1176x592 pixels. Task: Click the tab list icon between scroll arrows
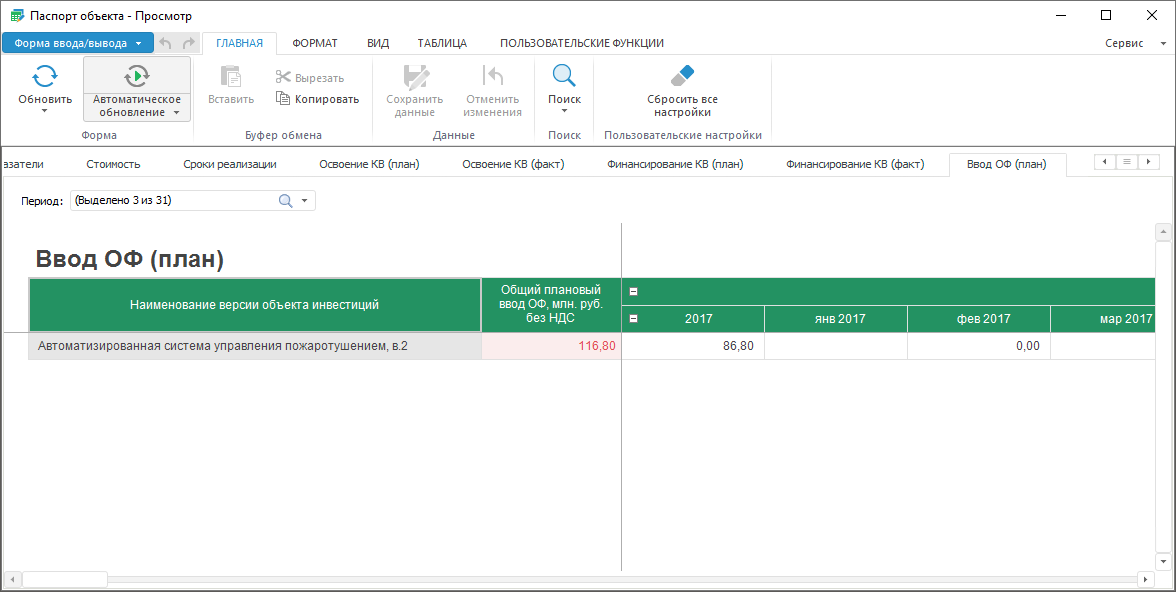[x=1126, y=162]
